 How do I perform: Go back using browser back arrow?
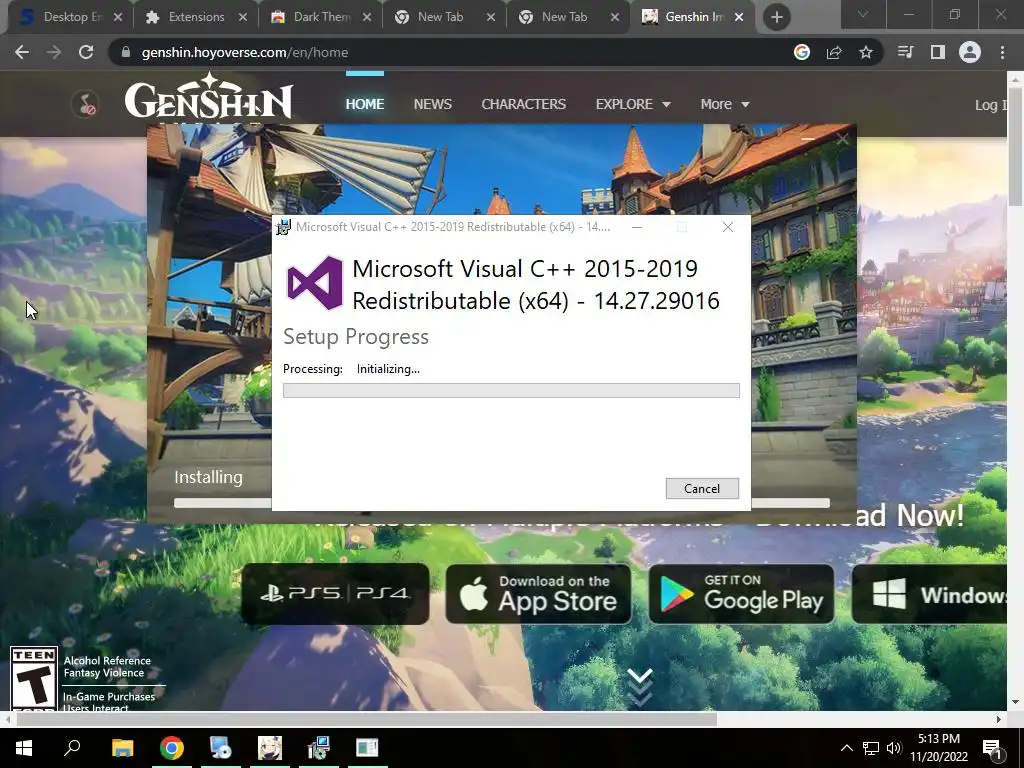[x=22, y=52]
